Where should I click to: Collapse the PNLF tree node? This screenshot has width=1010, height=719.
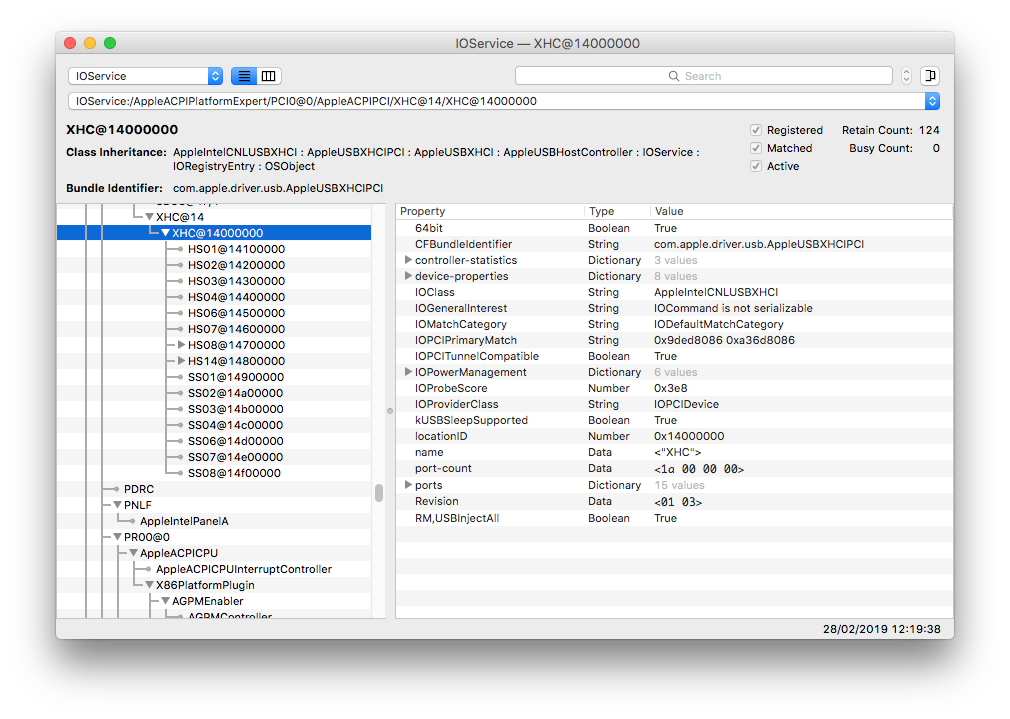click(x=117, y=505)
